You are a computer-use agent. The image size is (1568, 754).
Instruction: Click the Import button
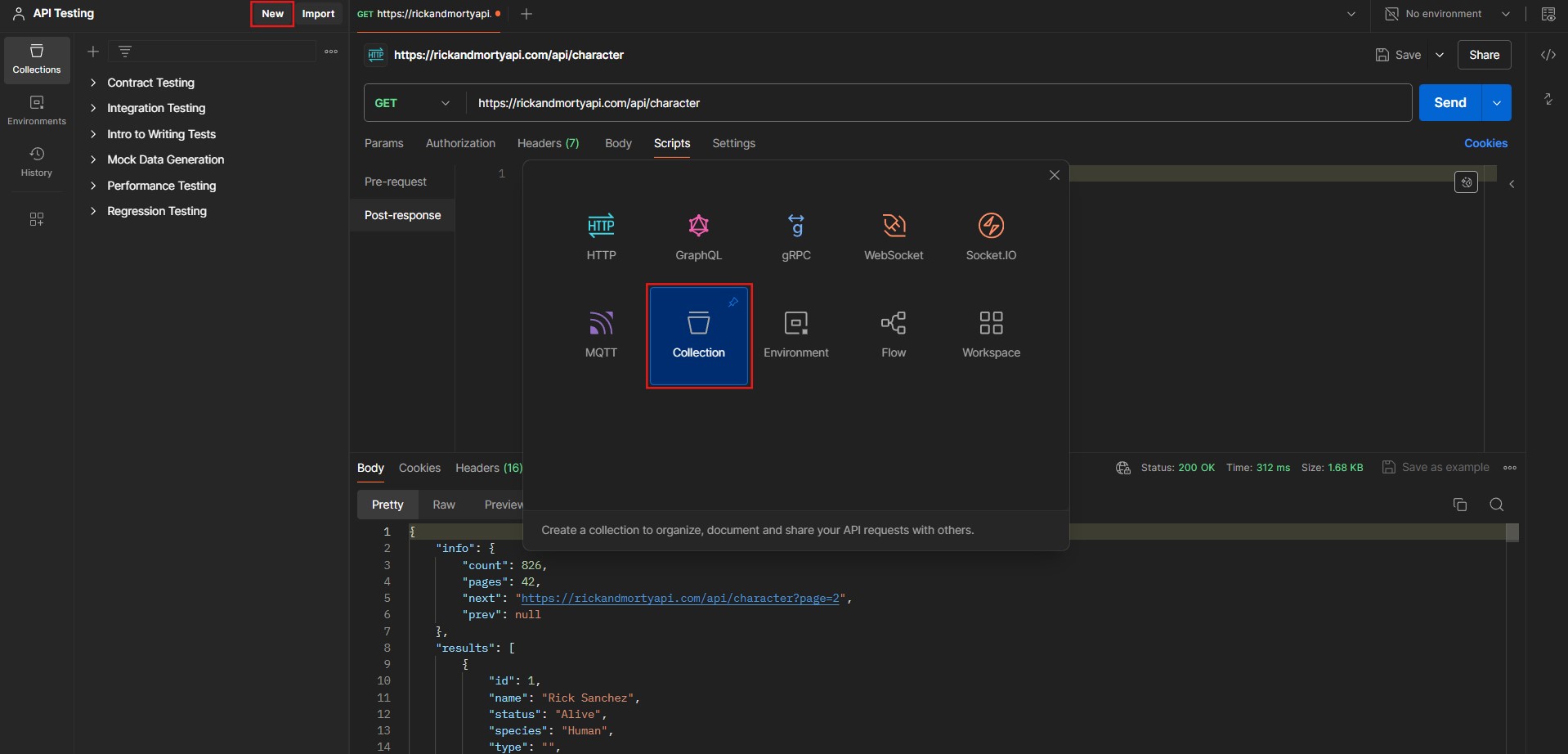318,14
